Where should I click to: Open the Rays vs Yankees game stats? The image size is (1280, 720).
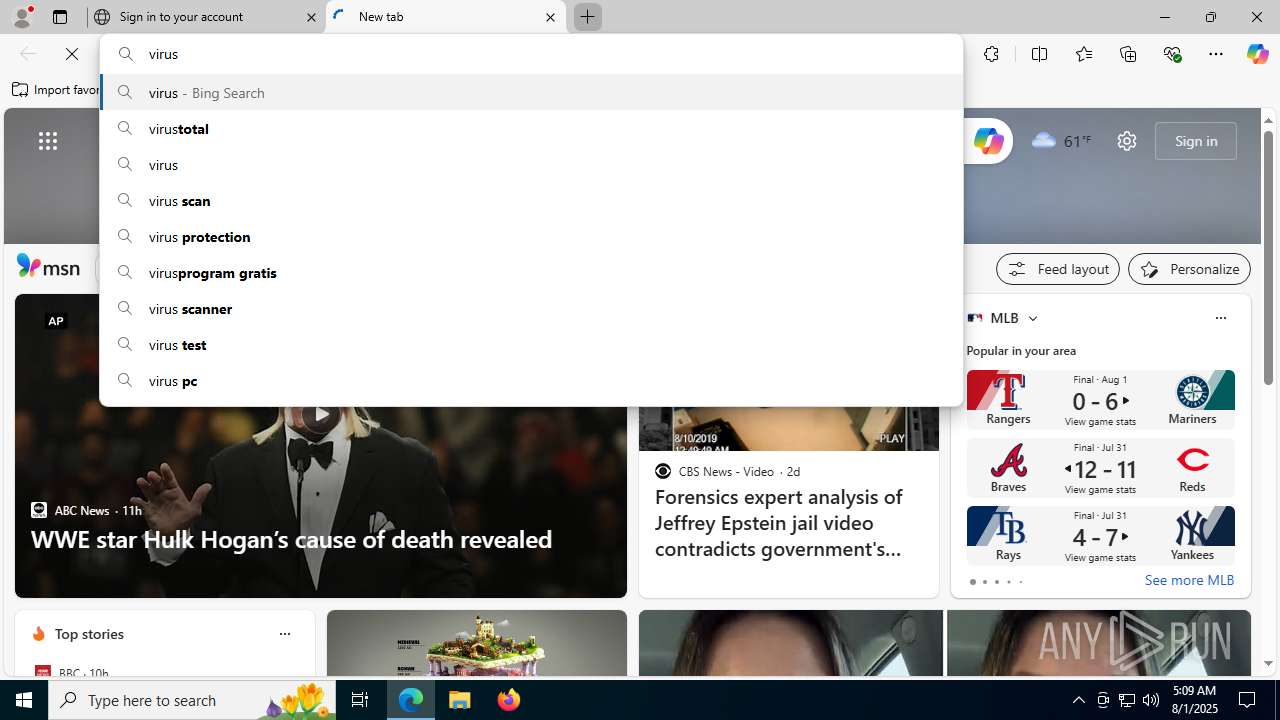click(1100, 535)
